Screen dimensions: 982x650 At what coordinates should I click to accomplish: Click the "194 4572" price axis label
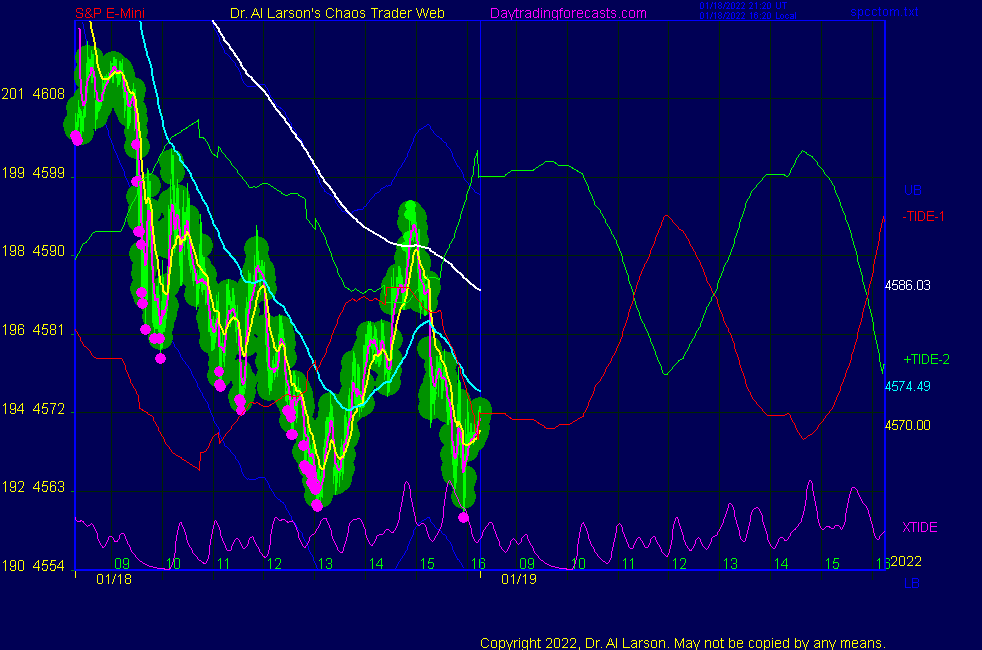33,409
